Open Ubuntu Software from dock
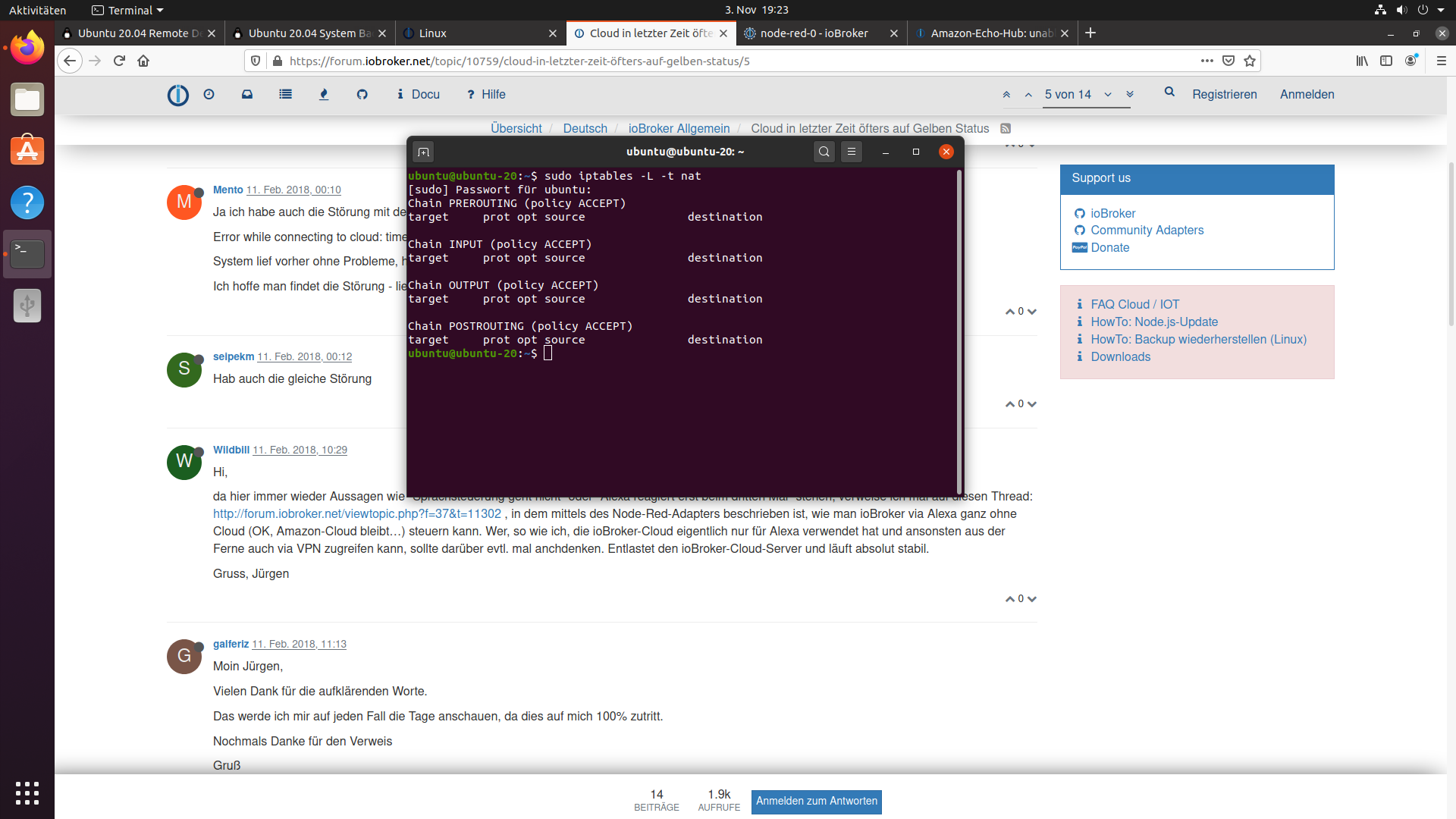This screenshot has width=1456, height=819. click(x=27, y=151)
